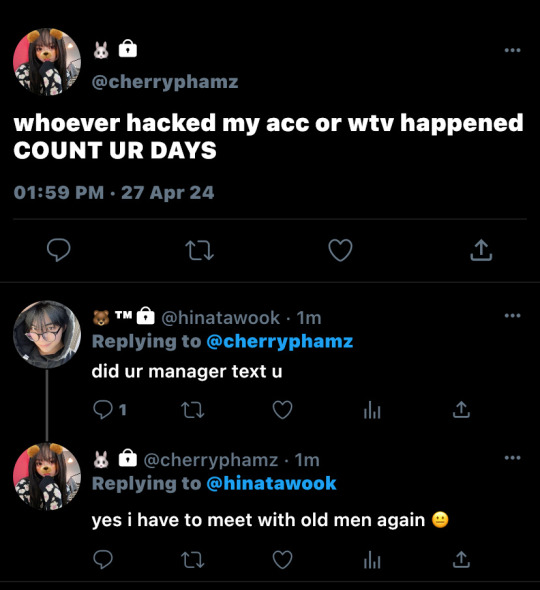The width and height of the screenshot is (540, 590).
Task: Like hinatawook's reply
Action: point(282,410)
